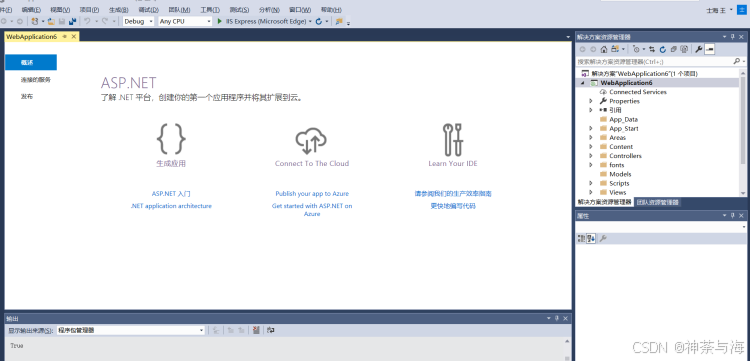The image size is (751, 361).
Task: Click the Home icon in Solution Explorer toolbar
Action: (604, 49)
